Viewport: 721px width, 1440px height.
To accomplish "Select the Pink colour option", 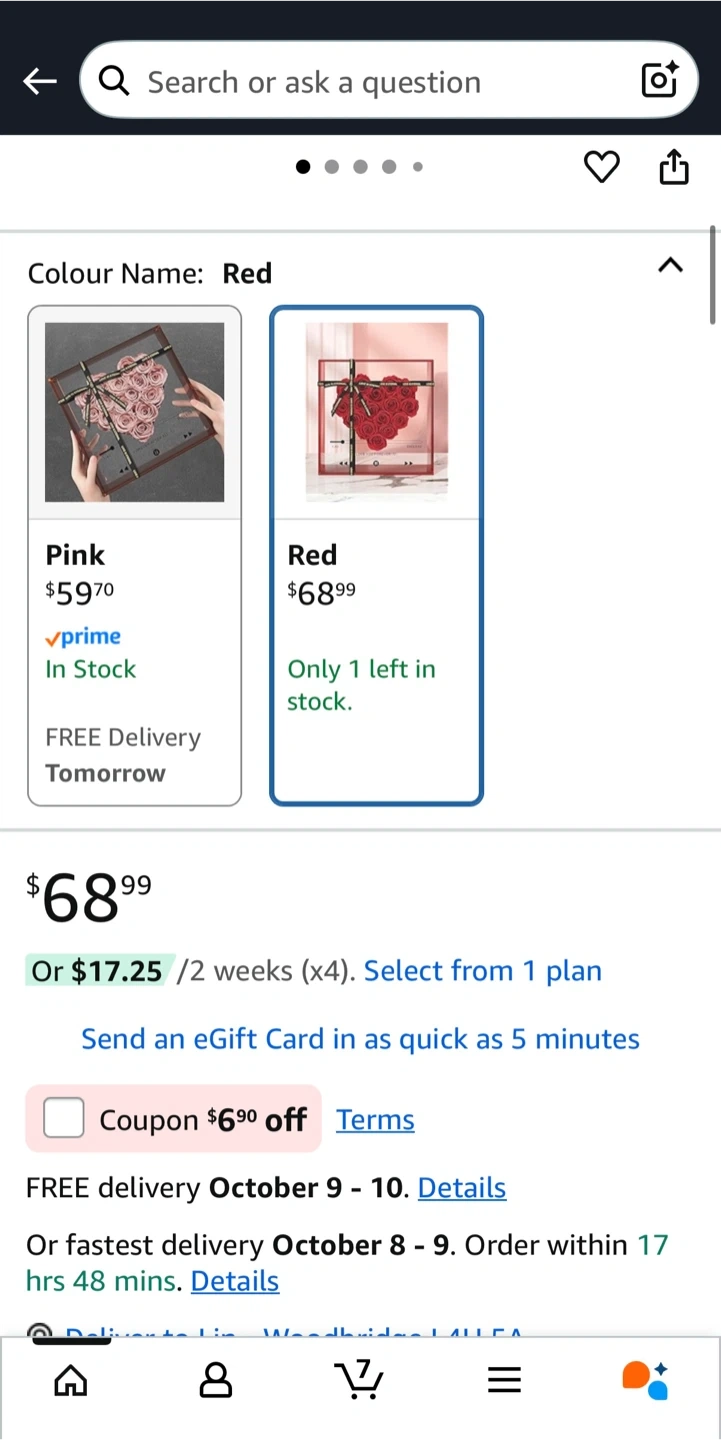I will click(135, 555).
